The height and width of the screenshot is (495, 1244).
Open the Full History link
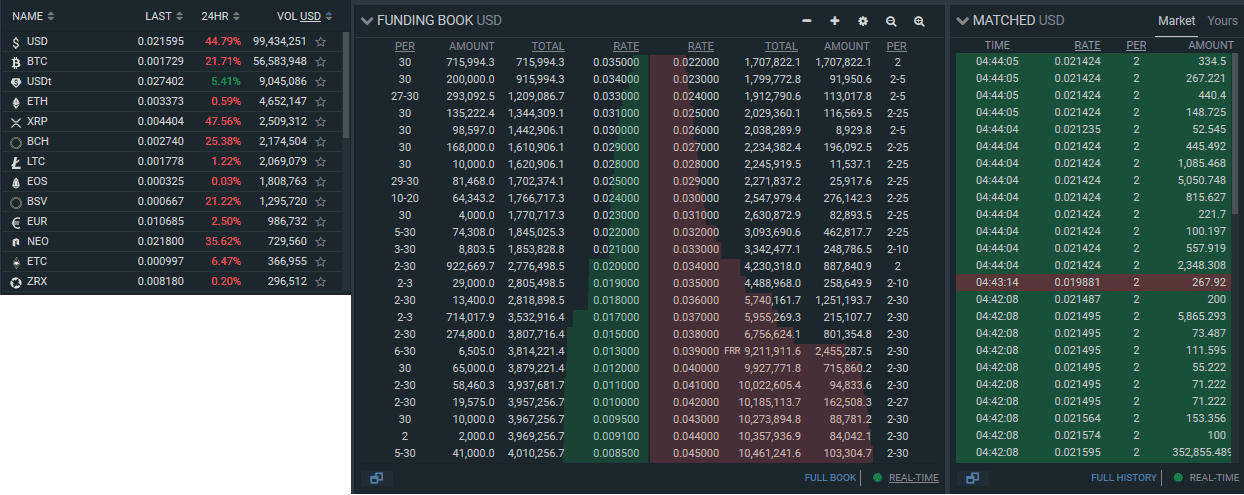tap(1123, 478)
